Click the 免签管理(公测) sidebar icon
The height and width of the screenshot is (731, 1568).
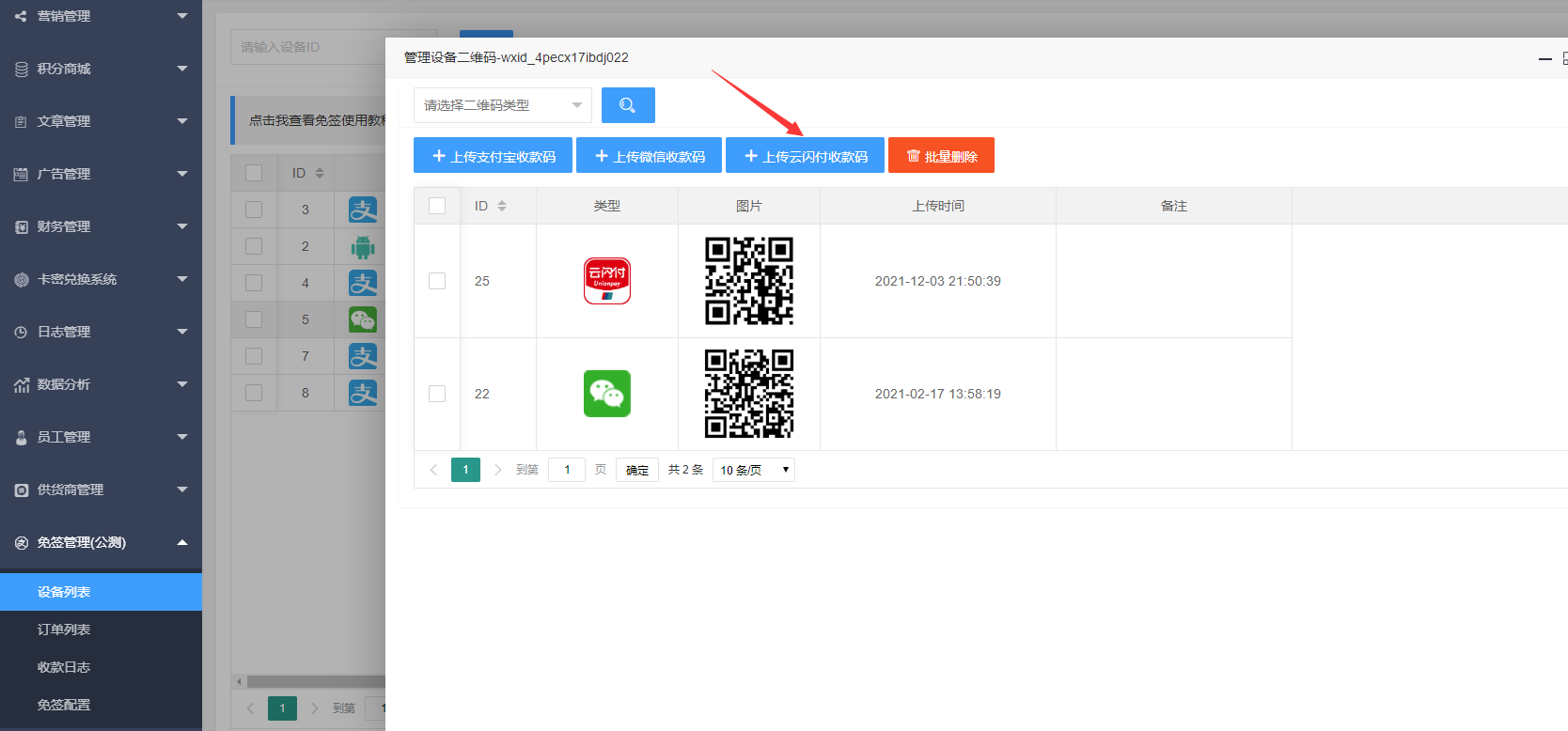click(21, 542)
